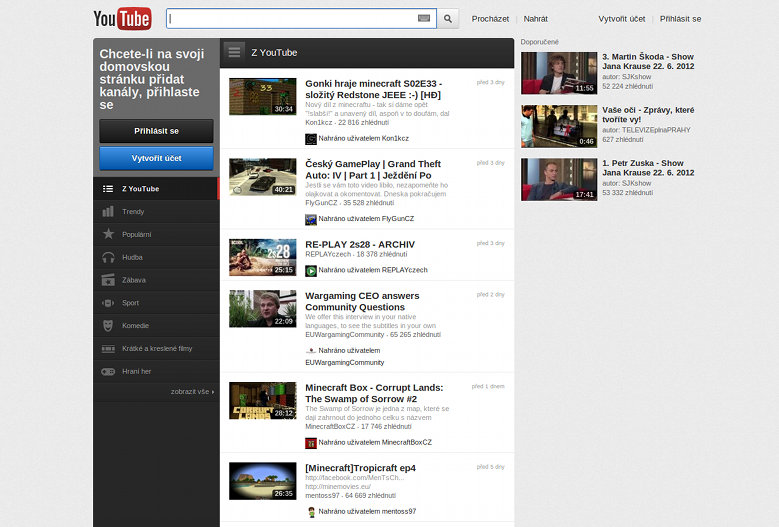Click Nahráno uživatelem Kon1kcz text
This screenshot has height=527, width=779.
coord(364,139)
